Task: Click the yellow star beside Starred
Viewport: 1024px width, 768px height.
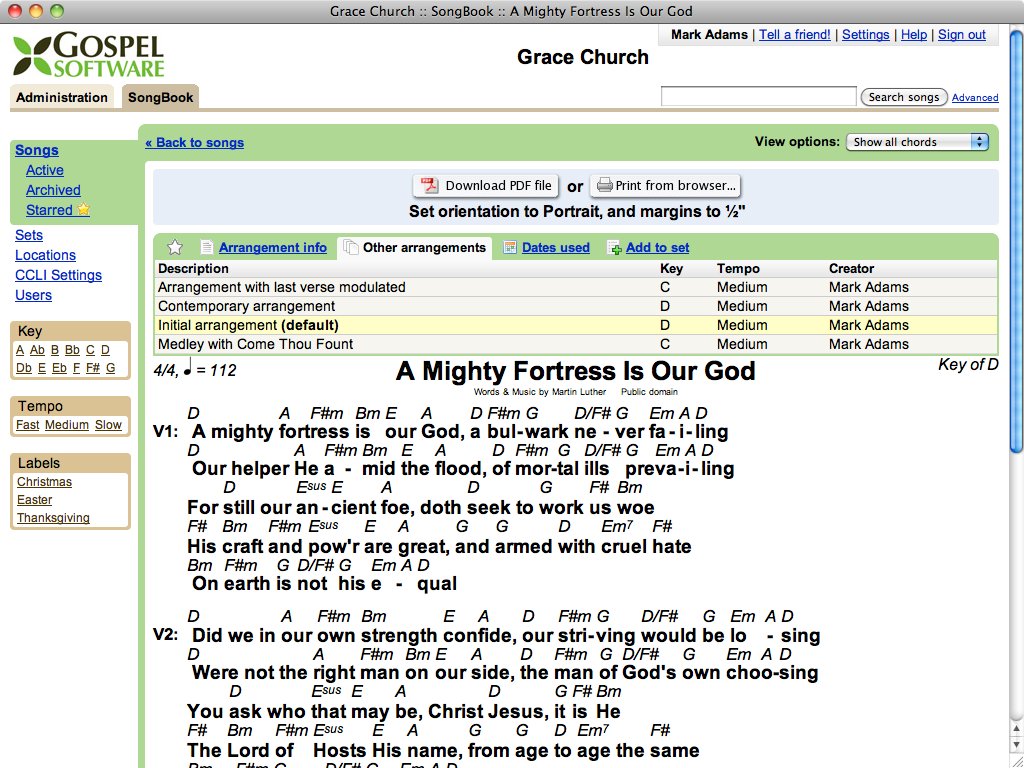Action: point(83,210)
